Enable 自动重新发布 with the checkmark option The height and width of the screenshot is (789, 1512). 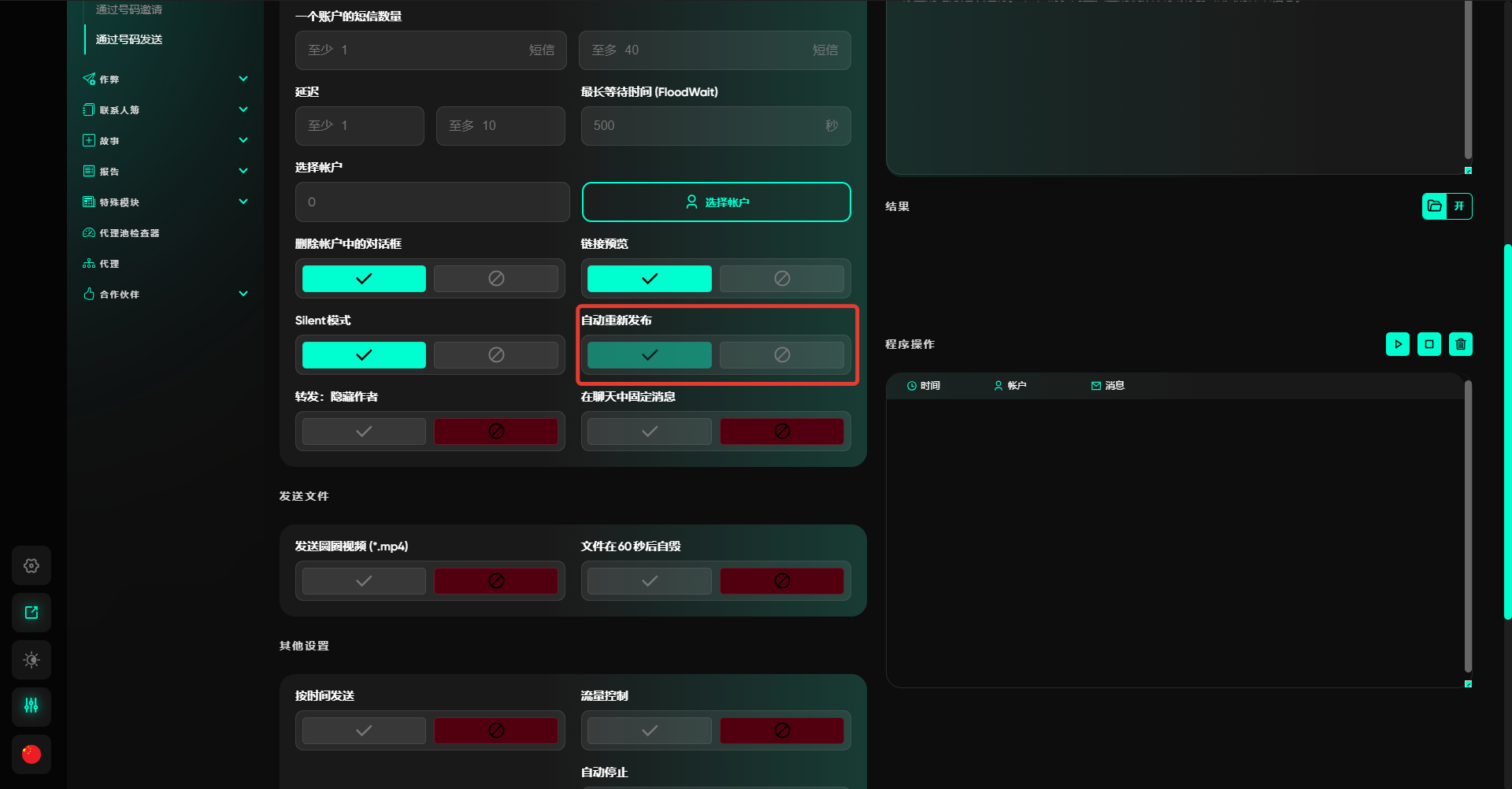[x=649, y=355]
